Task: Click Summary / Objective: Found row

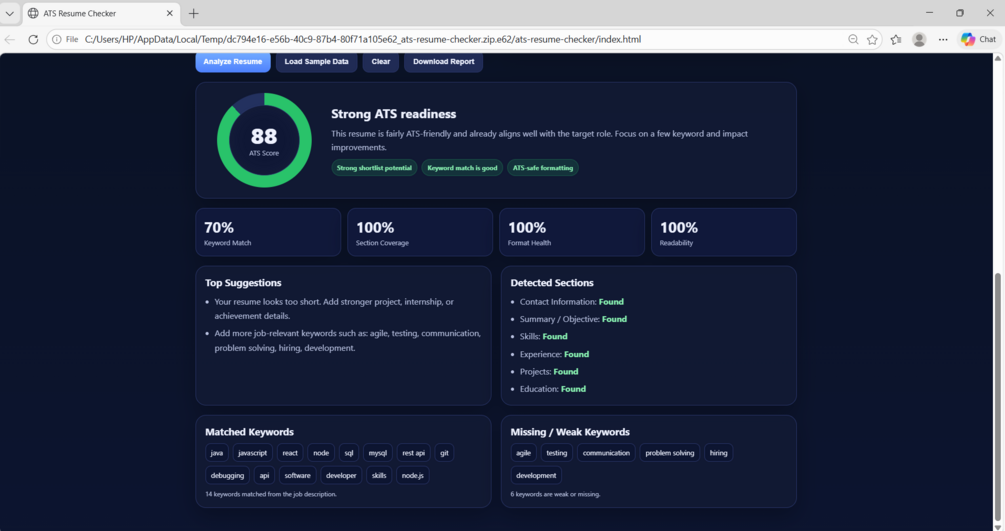Action: click(573, 319)
